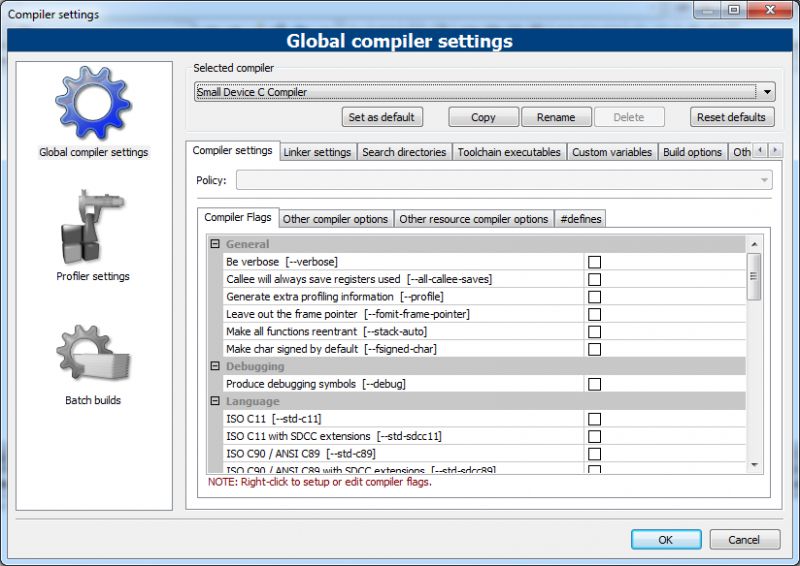The width and height of the screenshot is (800, 566).
Task: Click the Batch builds label
Action: click(93, 400)
